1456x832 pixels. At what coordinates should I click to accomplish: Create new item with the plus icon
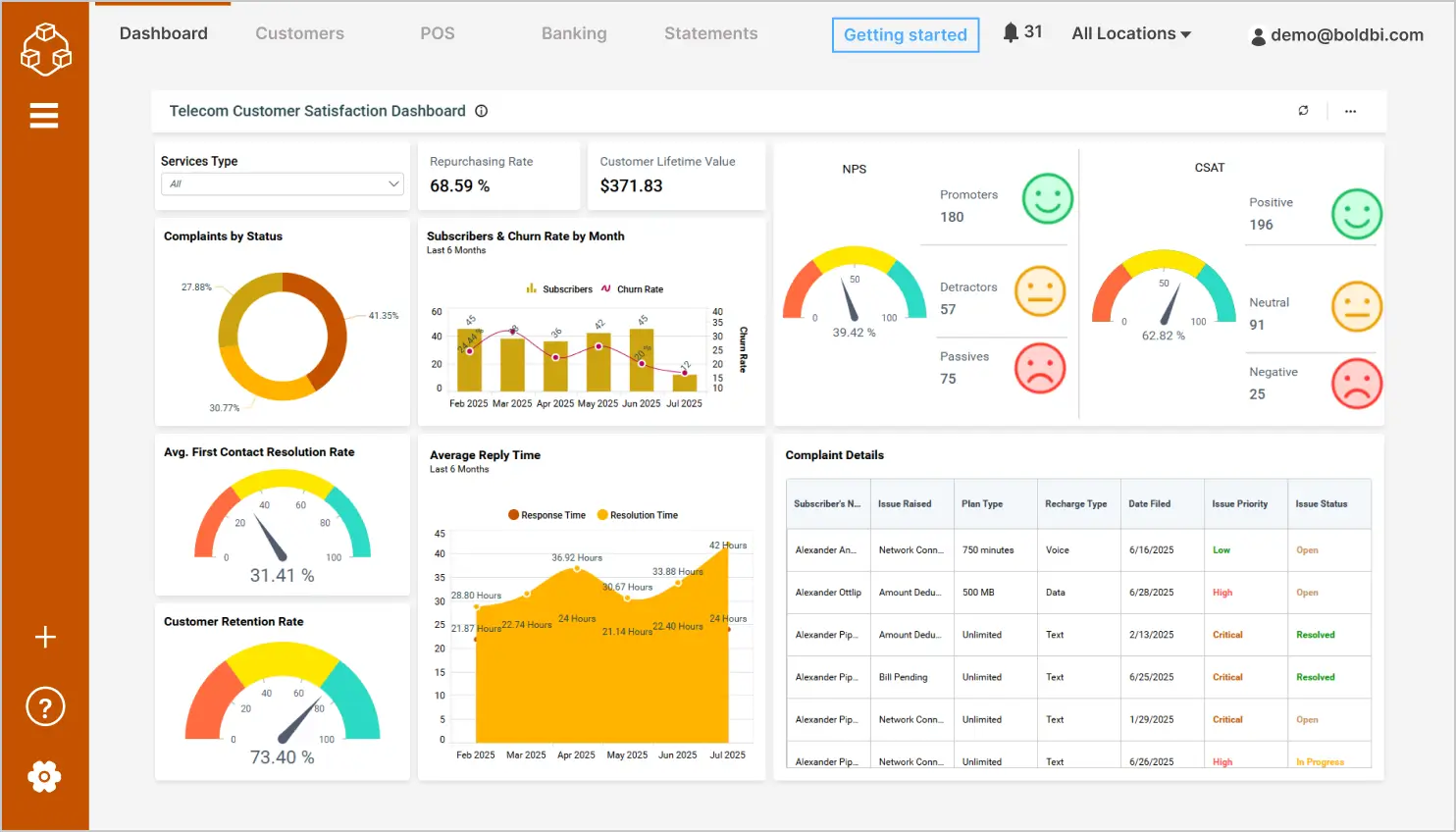(x=44, y=637)
